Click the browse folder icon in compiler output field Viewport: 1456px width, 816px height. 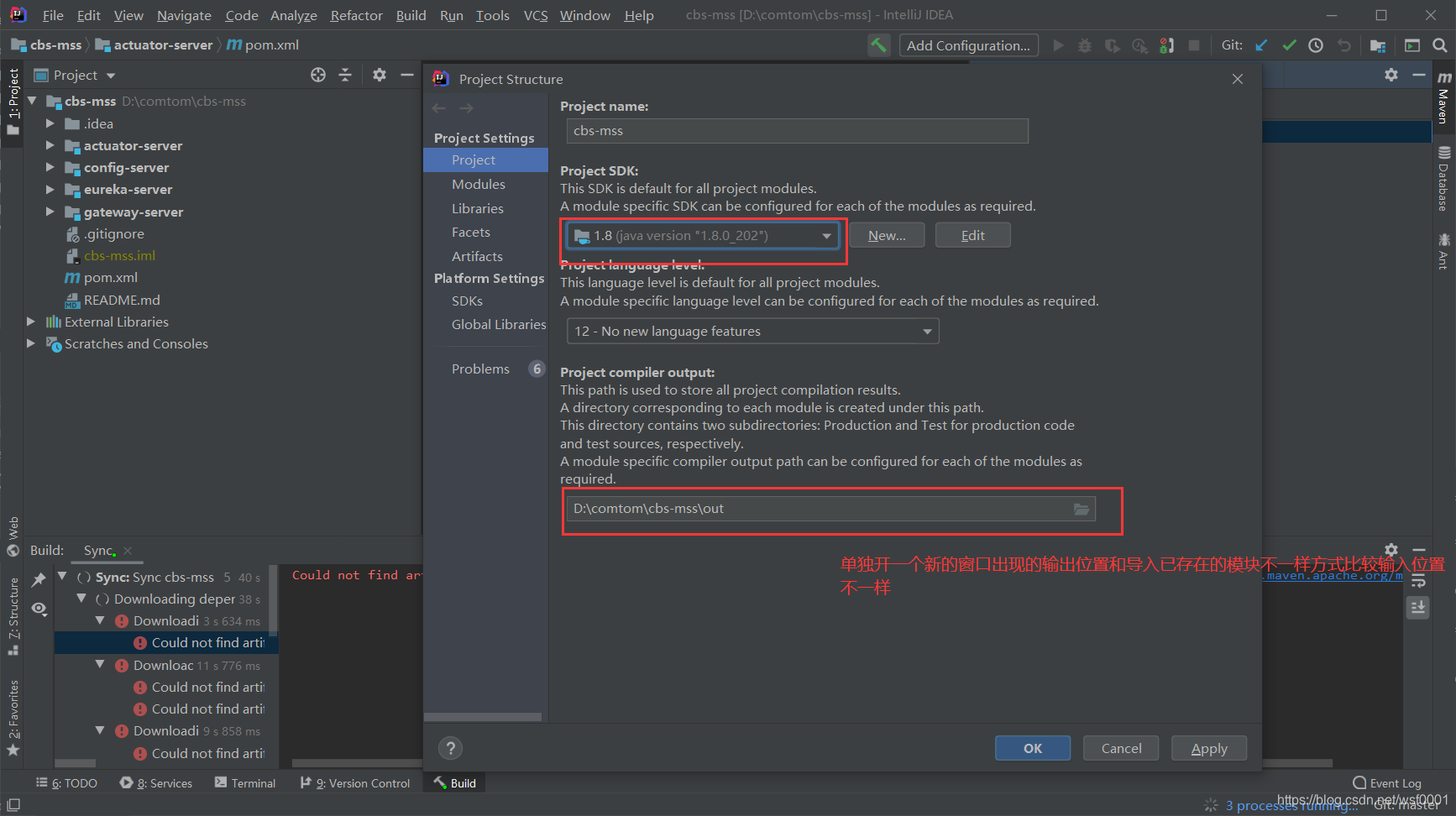(1082, 509)
